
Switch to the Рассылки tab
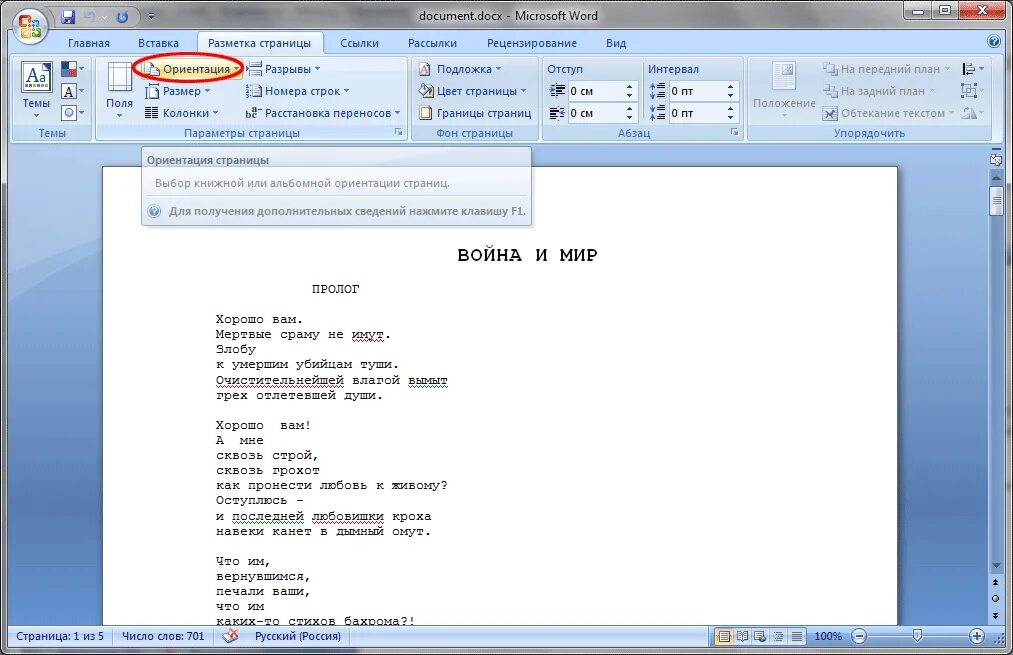point(432,43)
